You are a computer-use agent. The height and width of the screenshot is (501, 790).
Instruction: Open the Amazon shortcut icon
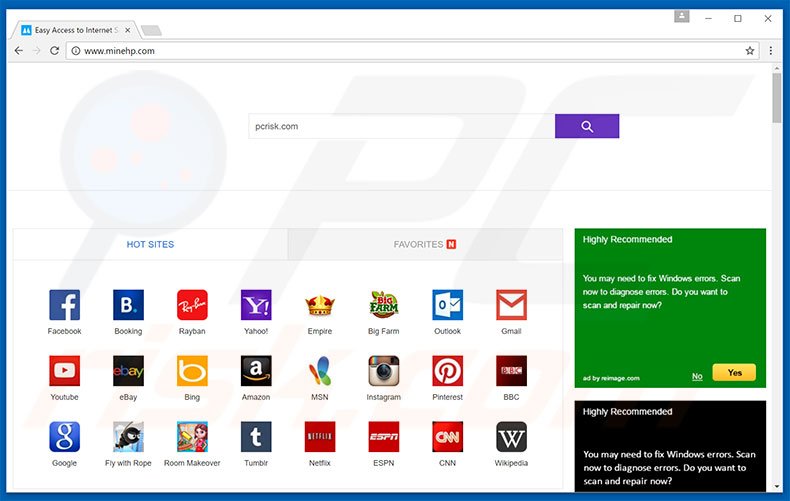point(256,371)
